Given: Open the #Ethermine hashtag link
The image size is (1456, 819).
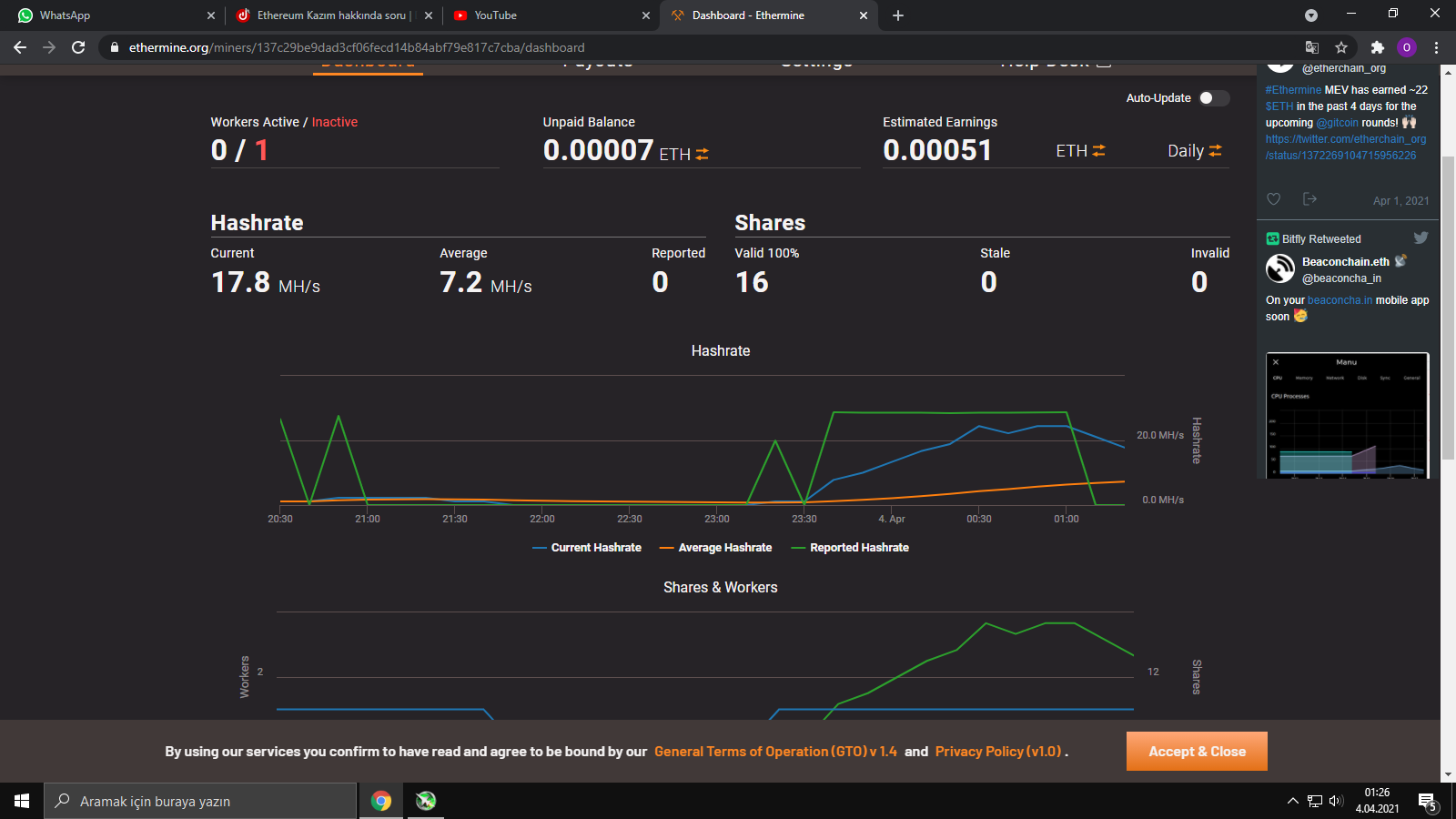Looking at the screenshot, I should (x=1293, y=90).
